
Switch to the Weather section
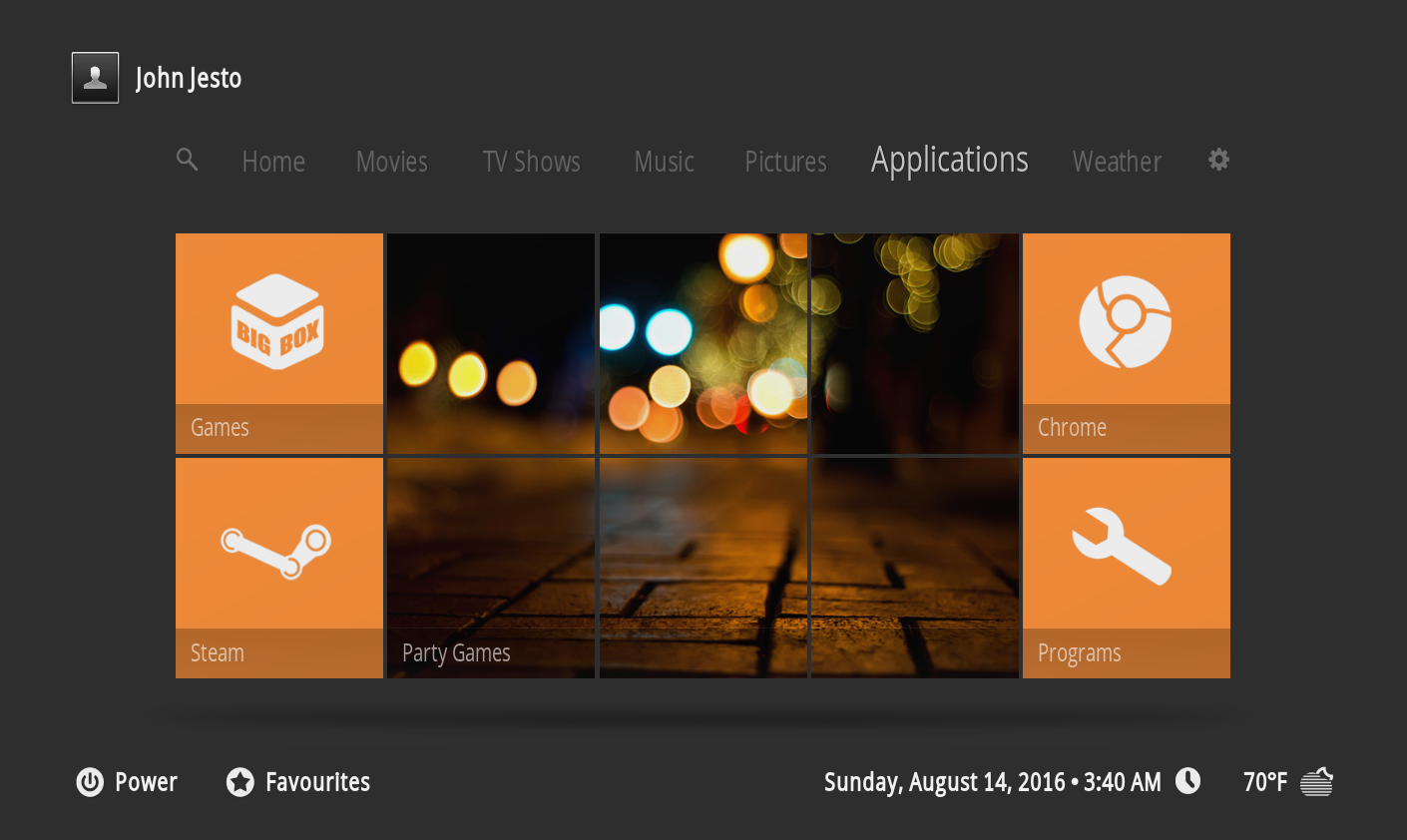tap(1117, 162)
